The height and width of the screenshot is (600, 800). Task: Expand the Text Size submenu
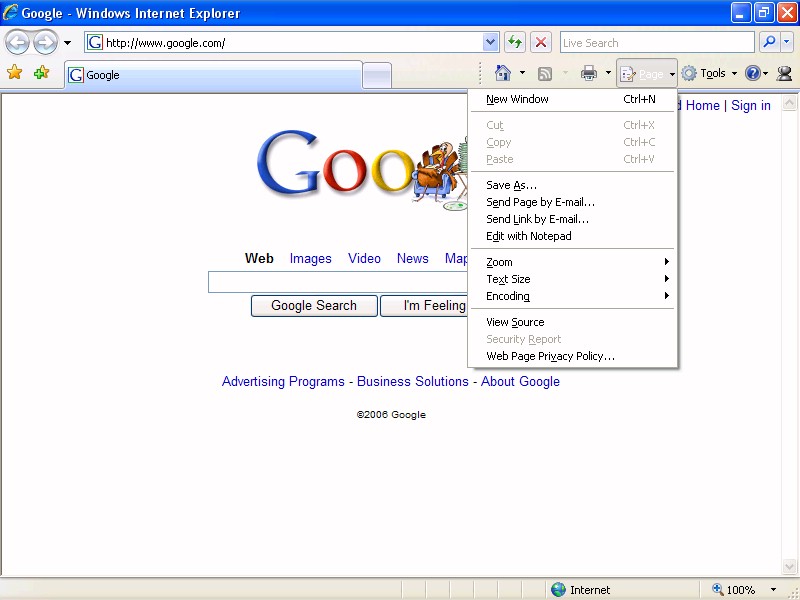(572, 279)
